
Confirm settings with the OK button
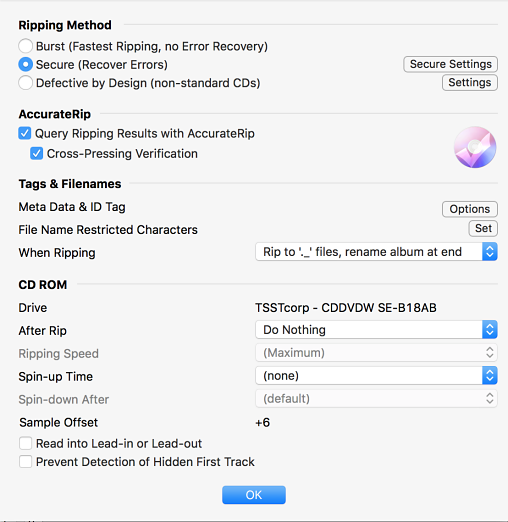coord(254,495)
